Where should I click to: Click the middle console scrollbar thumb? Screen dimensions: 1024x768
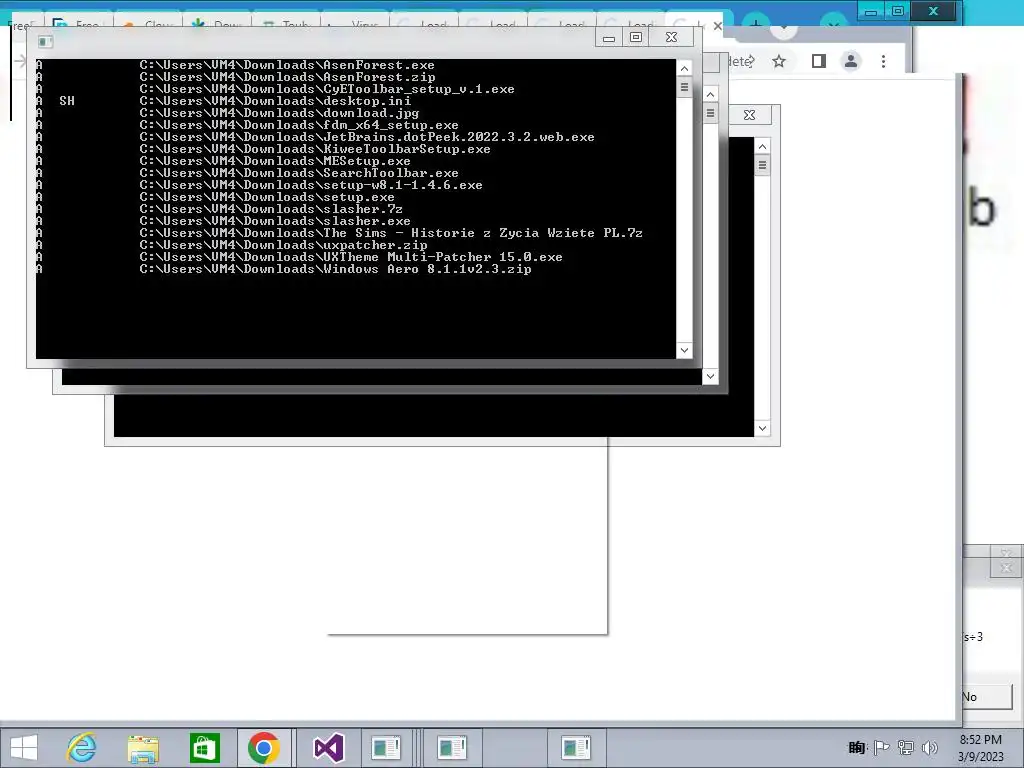click(710, 114)
